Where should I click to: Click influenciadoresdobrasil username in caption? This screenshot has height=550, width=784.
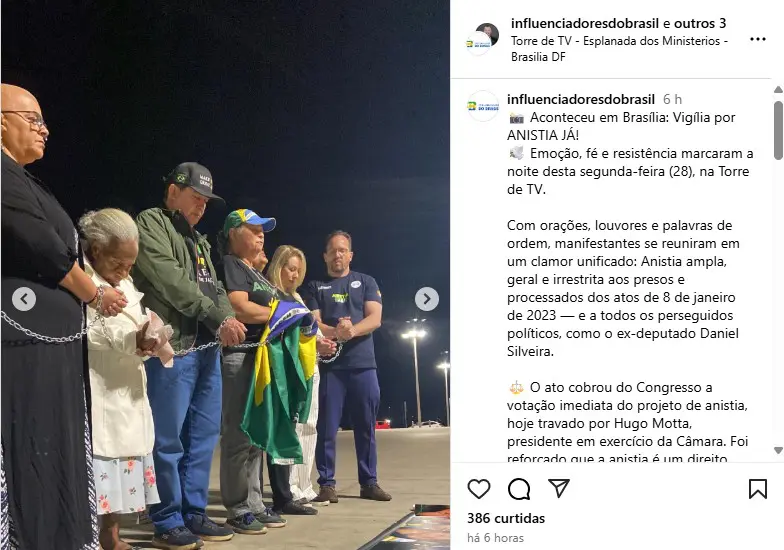[x=580, y=99]
